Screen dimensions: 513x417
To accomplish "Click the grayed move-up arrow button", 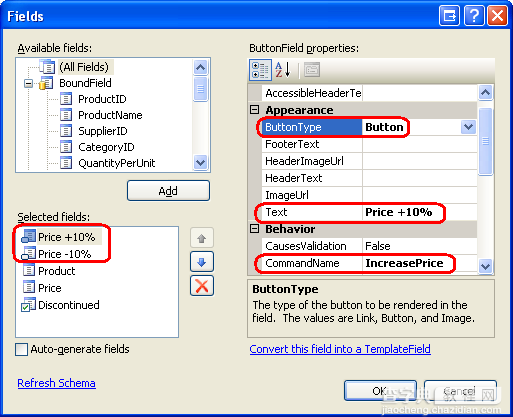I will [202, 238].
